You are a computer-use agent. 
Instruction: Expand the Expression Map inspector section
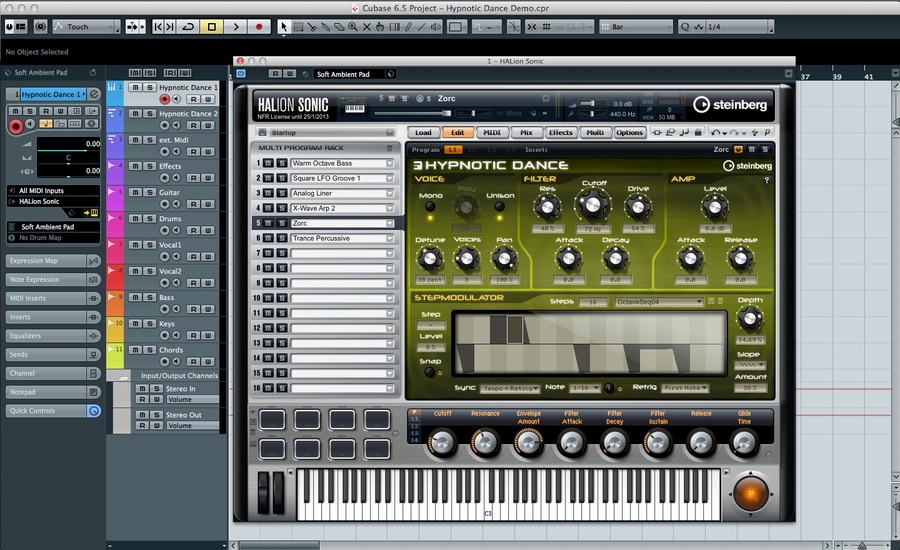tap(53, 261)
